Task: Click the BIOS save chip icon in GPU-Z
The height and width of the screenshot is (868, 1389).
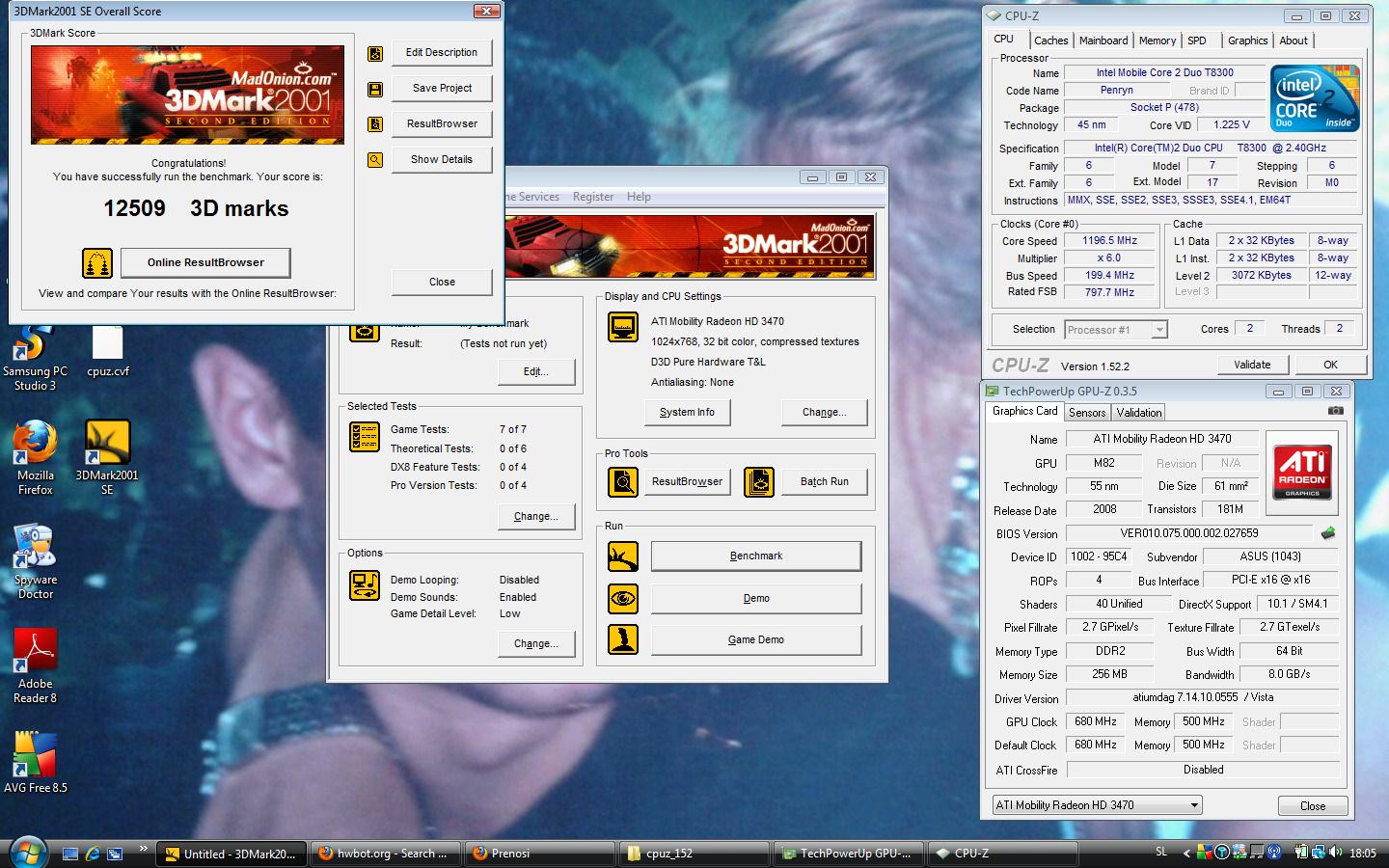Action: click(x=1328, y=532)
